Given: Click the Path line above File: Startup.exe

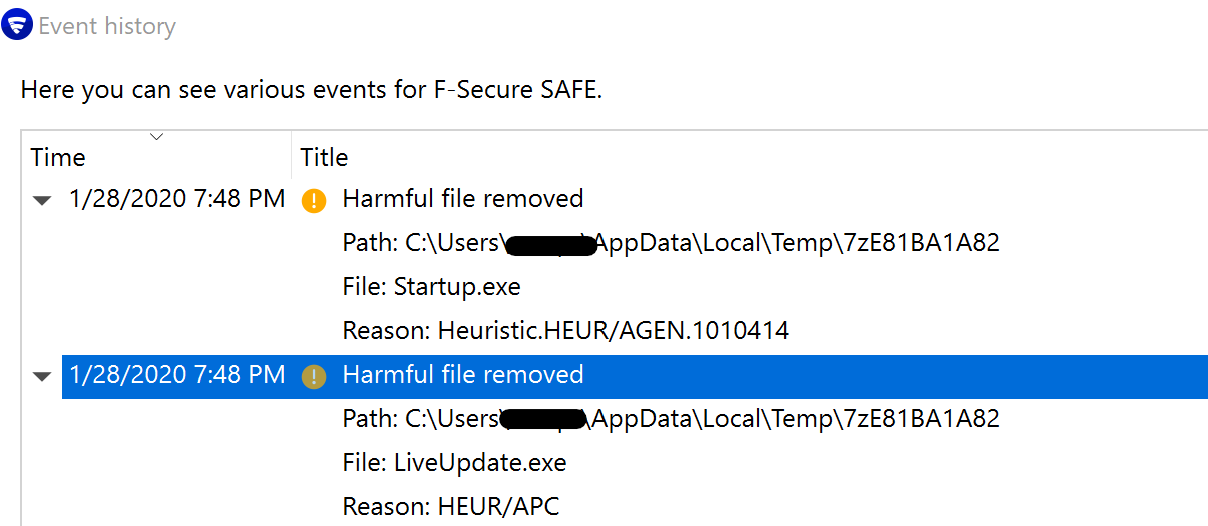Looking at the screenshot, I should coord(670,243).
